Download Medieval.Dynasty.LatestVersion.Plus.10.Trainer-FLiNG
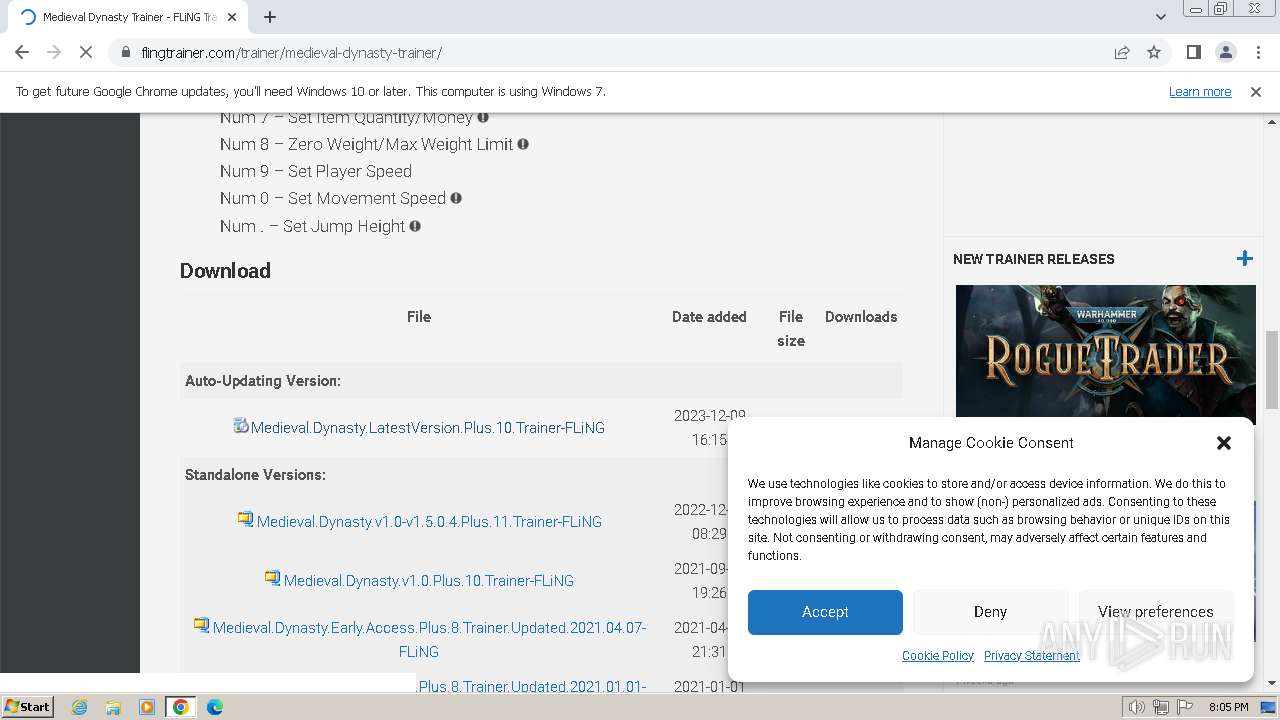 [x=428, y=428]
